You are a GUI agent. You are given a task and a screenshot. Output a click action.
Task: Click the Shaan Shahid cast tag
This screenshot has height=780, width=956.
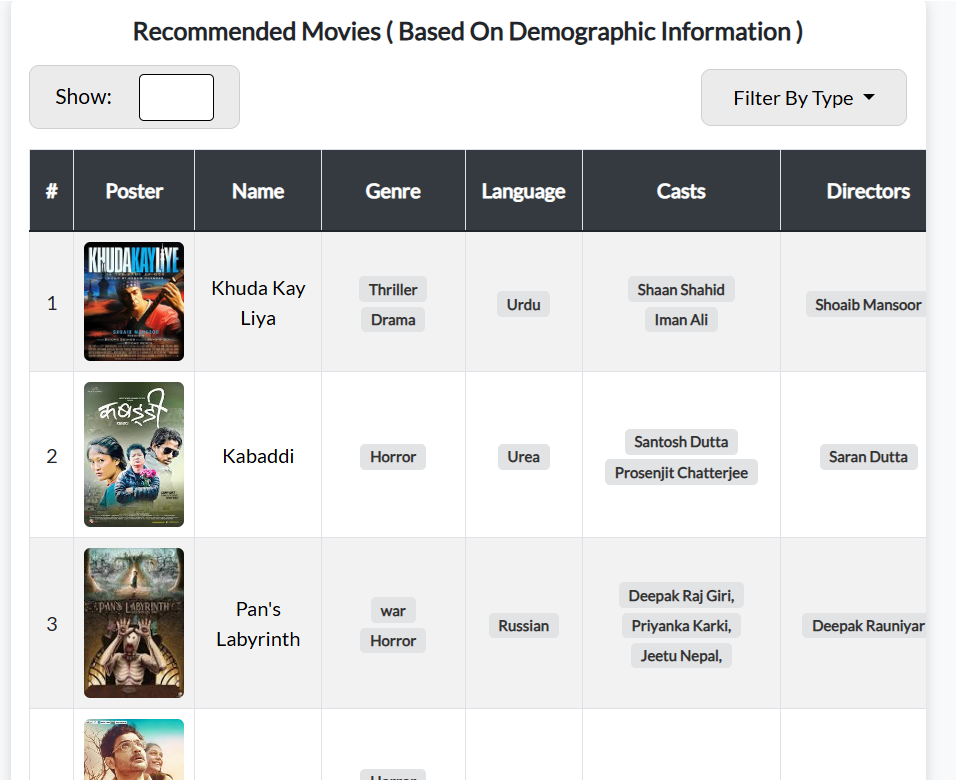tap(681, 289)
